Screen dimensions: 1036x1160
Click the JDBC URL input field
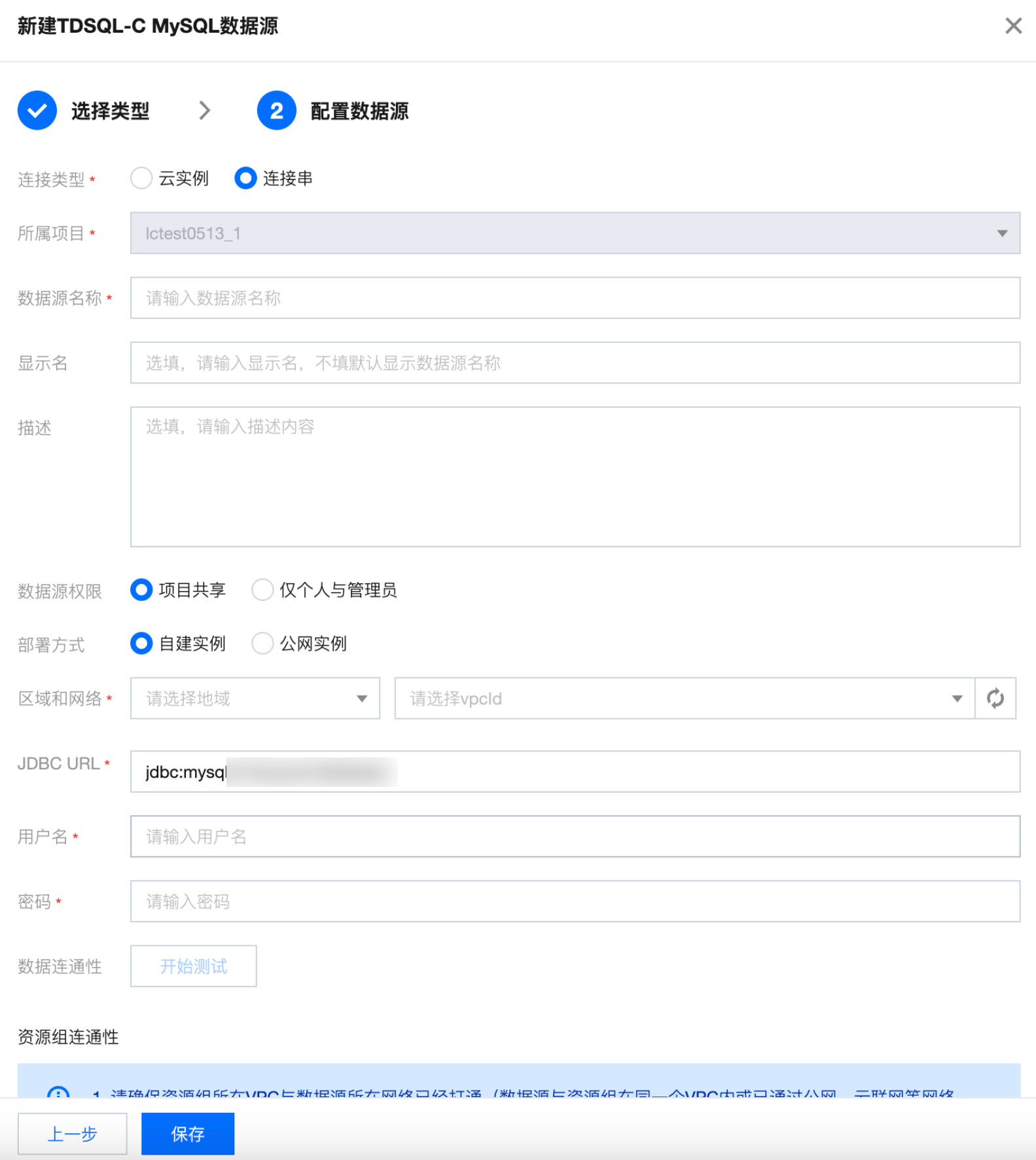tap(575, 772)
